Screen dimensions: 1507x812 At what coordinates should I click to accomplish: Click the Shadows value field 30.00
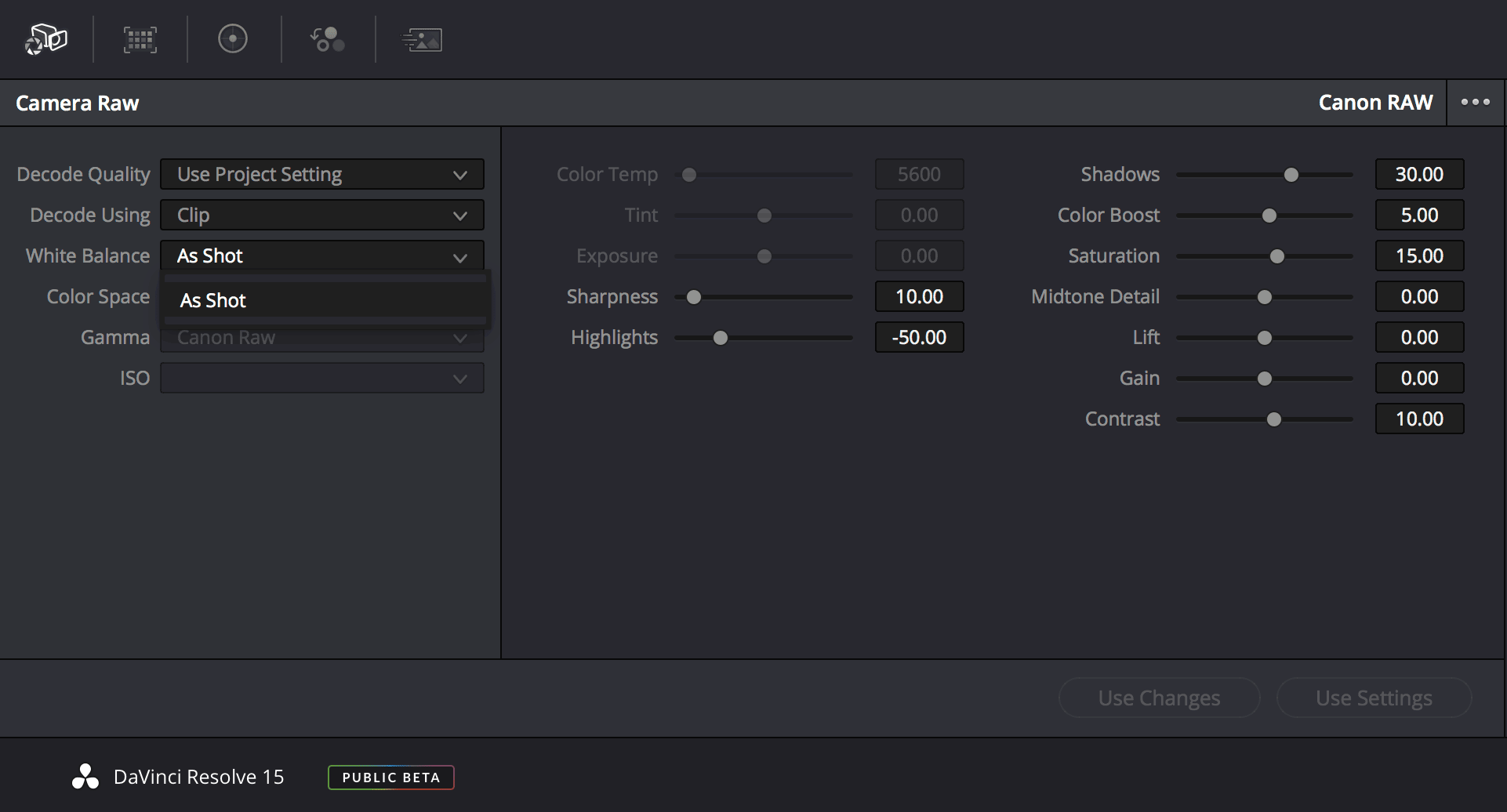click(x=1420, y=174)
